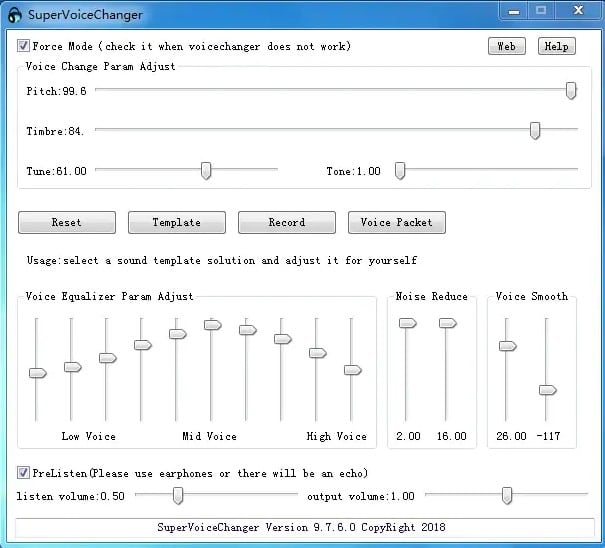Screen dimensions: 605x548
Task: Click the Timbre slider handle
Action: pos(535,130)
